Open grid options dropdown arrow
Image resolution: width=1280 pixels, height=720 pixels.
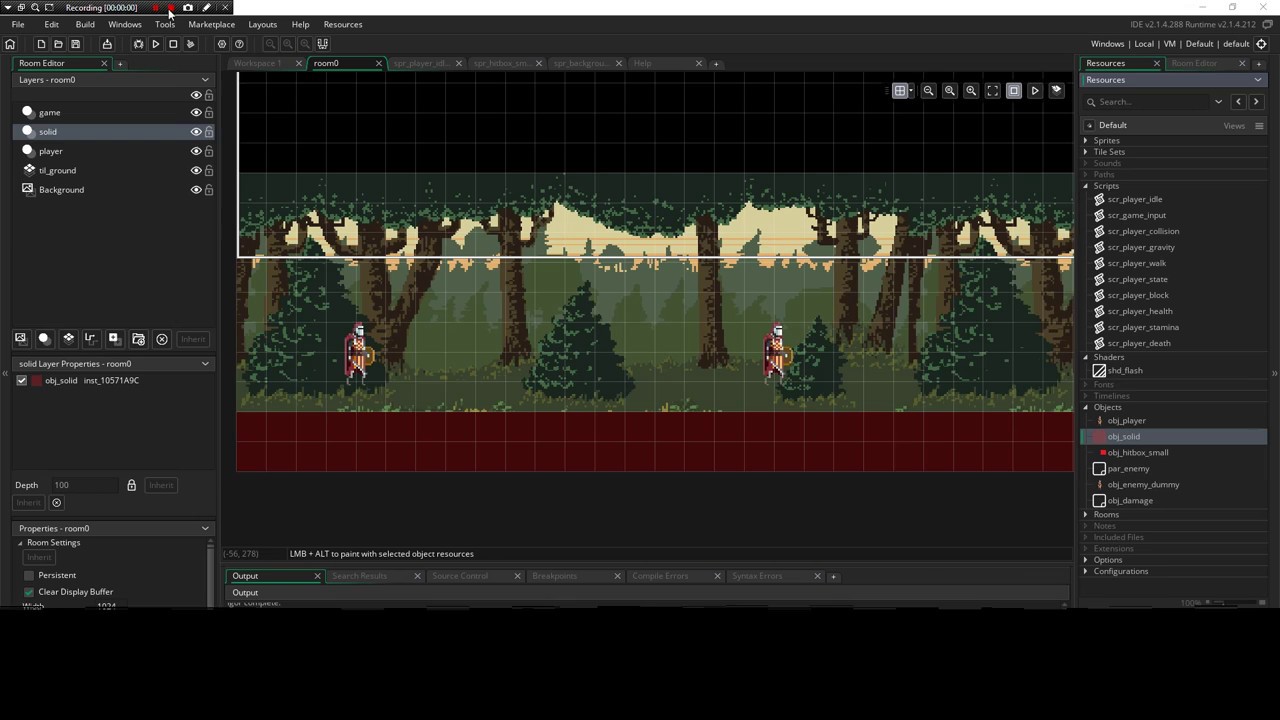coord(910,91)
